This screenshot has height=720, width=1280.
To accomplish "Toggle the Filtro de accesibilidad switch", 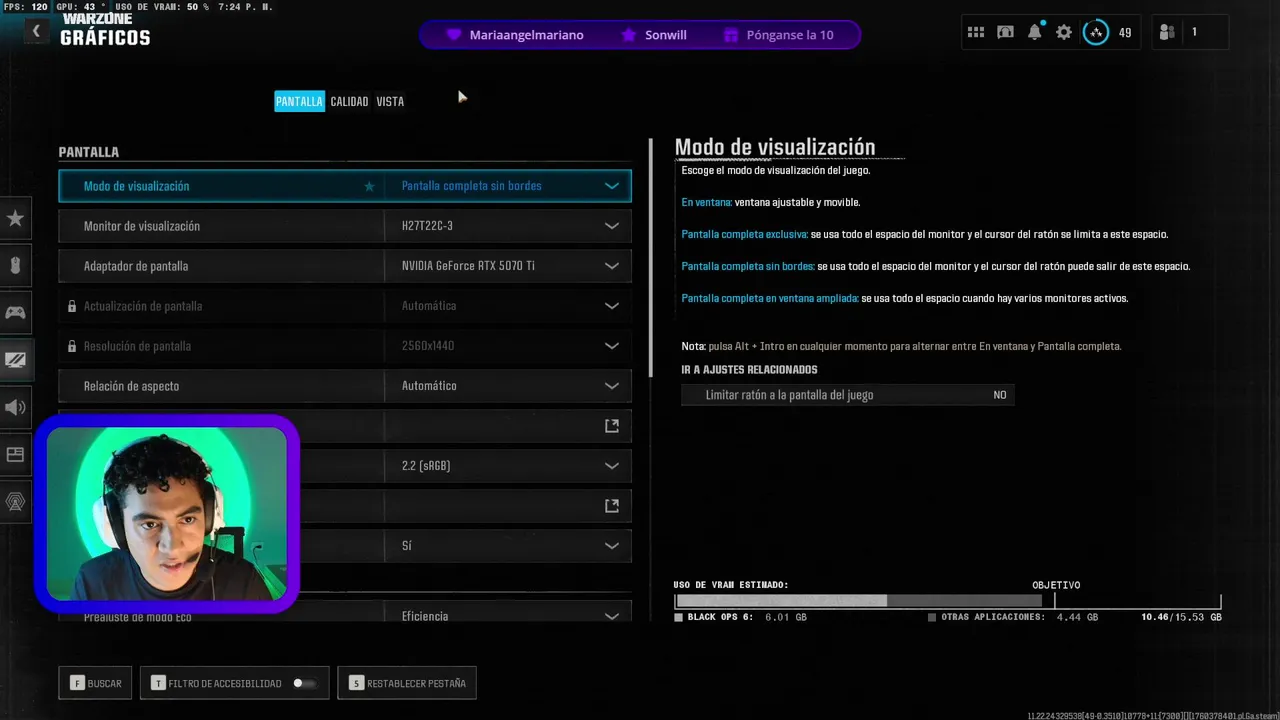I will coord(303,683).
